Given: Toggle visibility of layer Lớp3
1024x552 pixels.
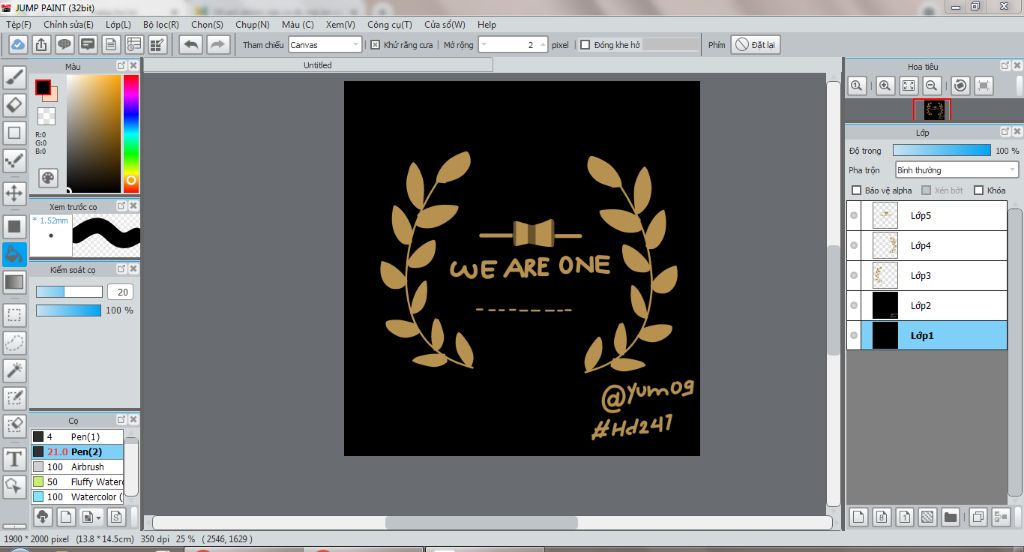Looking at the screenshot, I should pyautogui.click(x=854, y=276).
